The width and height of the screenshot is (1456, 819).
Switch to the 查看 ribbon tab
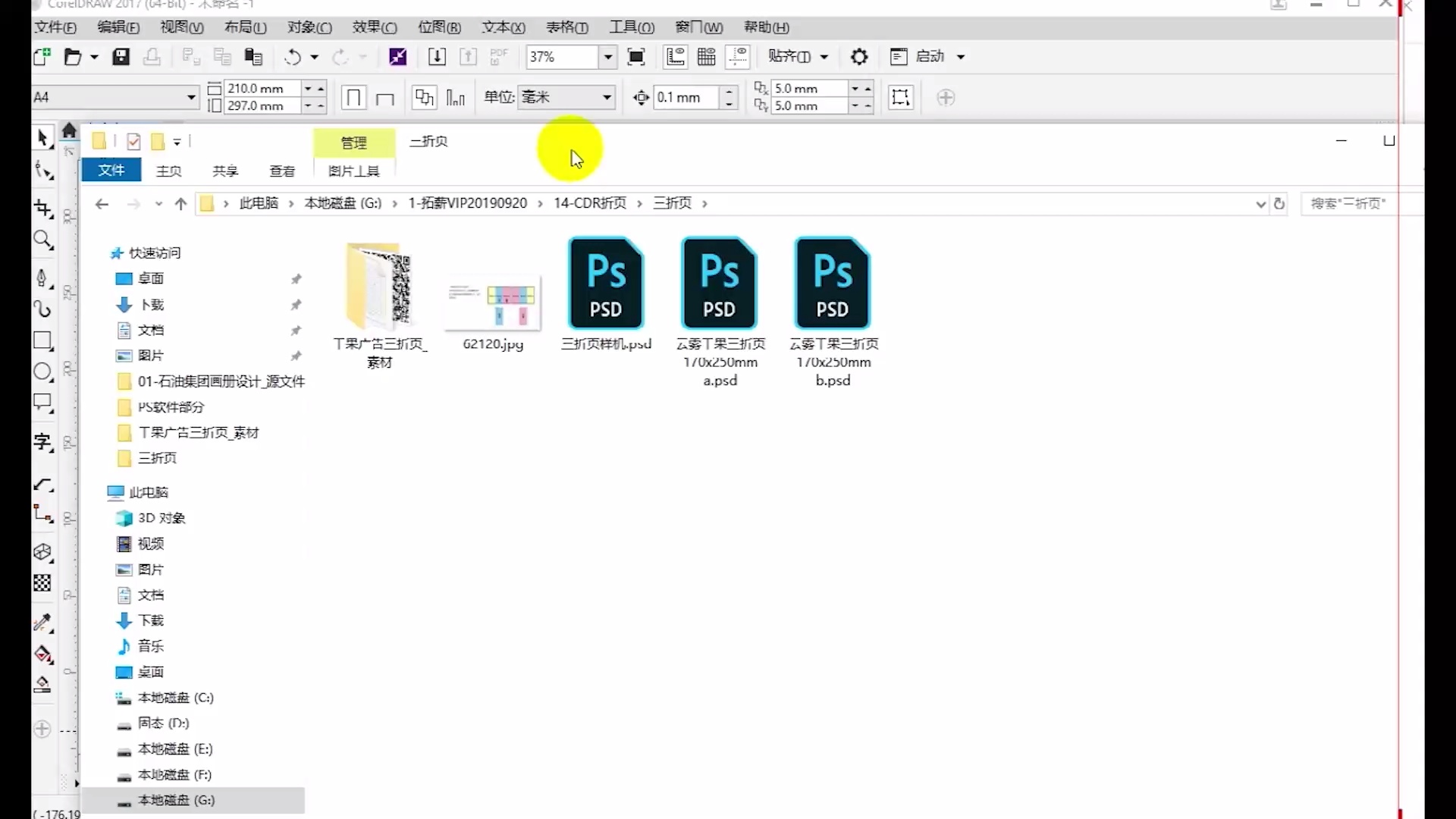coord(282,171)
